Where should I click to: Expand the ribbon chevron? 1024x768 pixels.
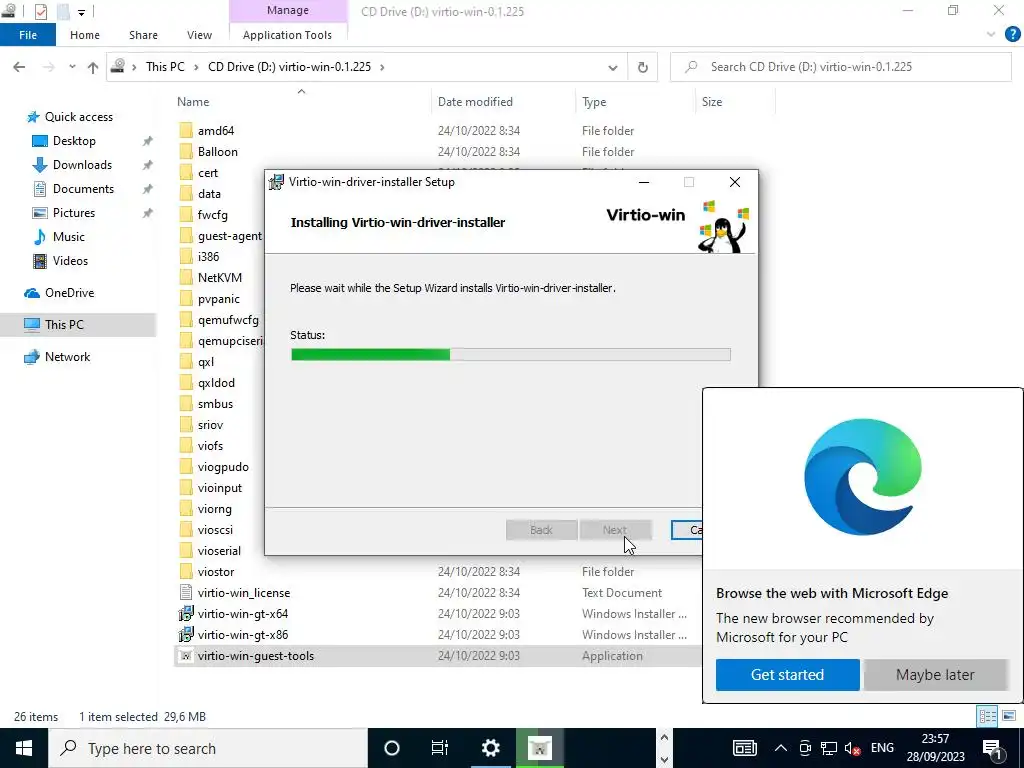(991, 35)
